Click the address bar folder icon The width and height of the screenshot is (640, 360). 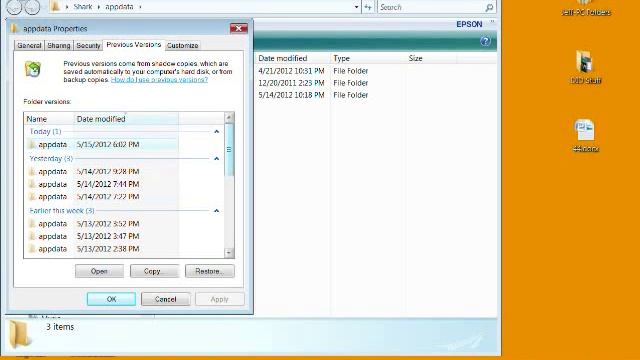pyautogui.click(x=56, y=6)
